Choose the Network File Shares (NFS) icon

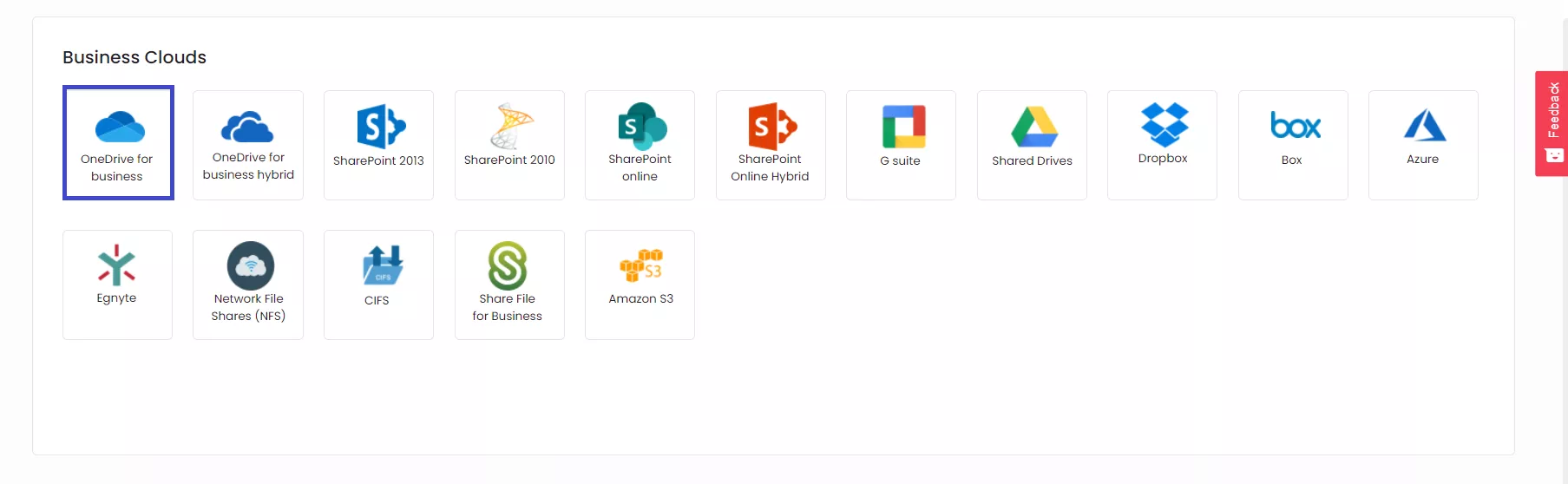pyautogui.click(x=250, y=265)
